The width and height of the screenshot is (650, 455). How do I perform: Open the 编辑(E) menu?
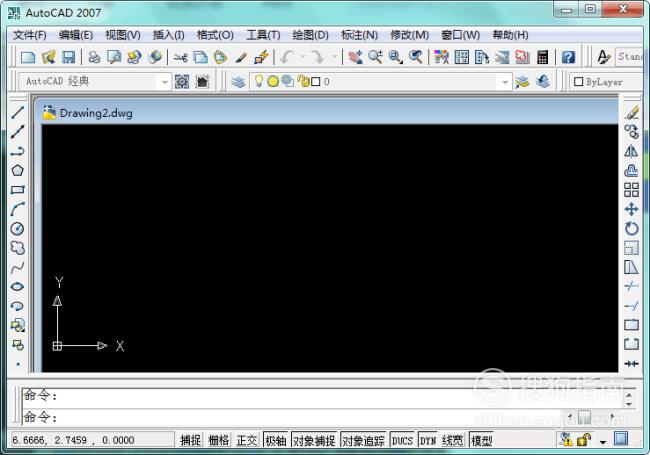click(x=76, y=35)
